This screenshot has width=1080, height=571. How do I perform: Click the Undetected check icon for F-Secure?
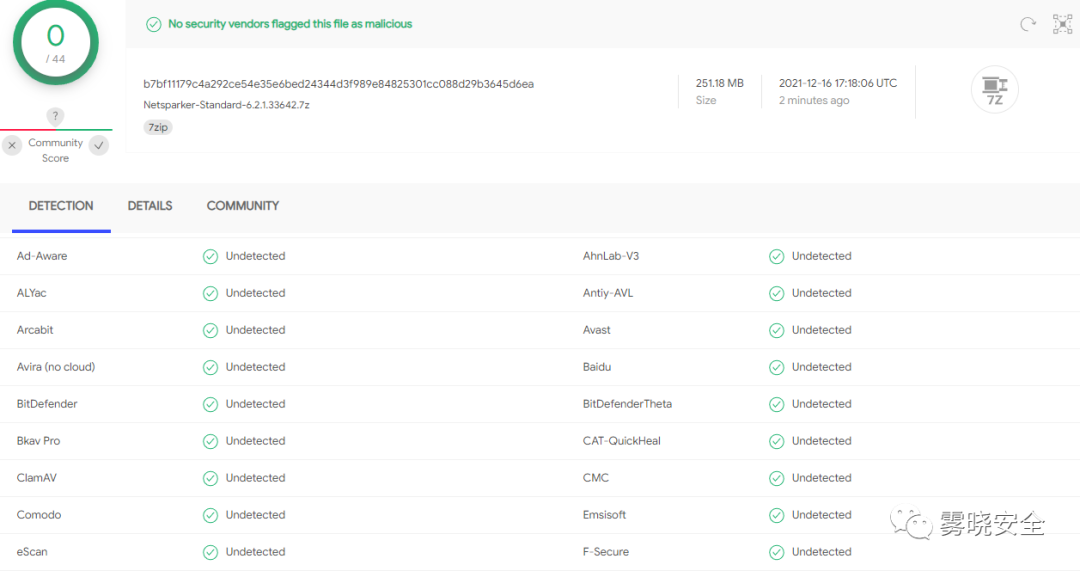[776, 552]
